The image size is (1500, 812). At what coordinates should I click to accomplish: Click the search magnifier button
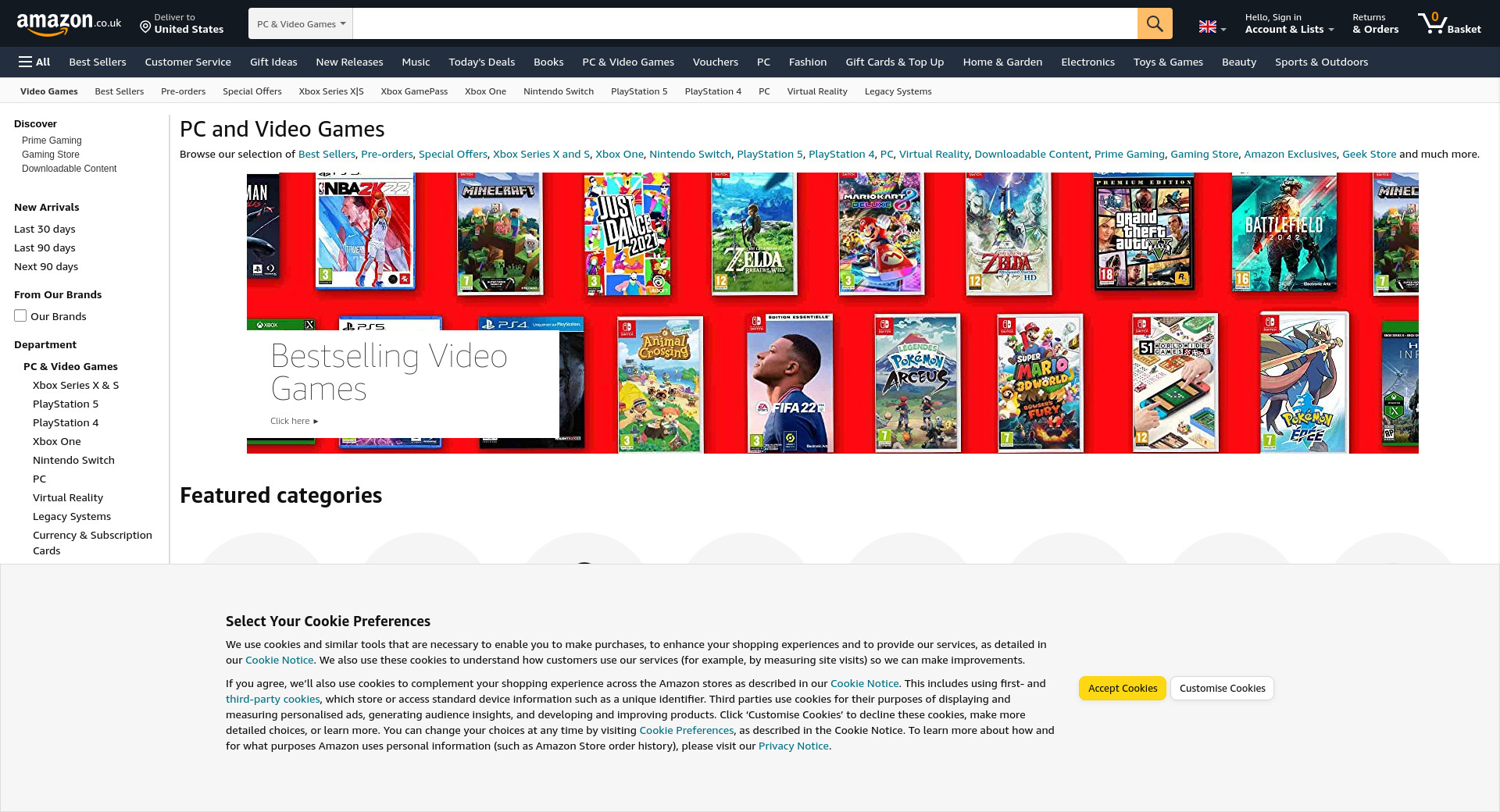pos(1155,23)
